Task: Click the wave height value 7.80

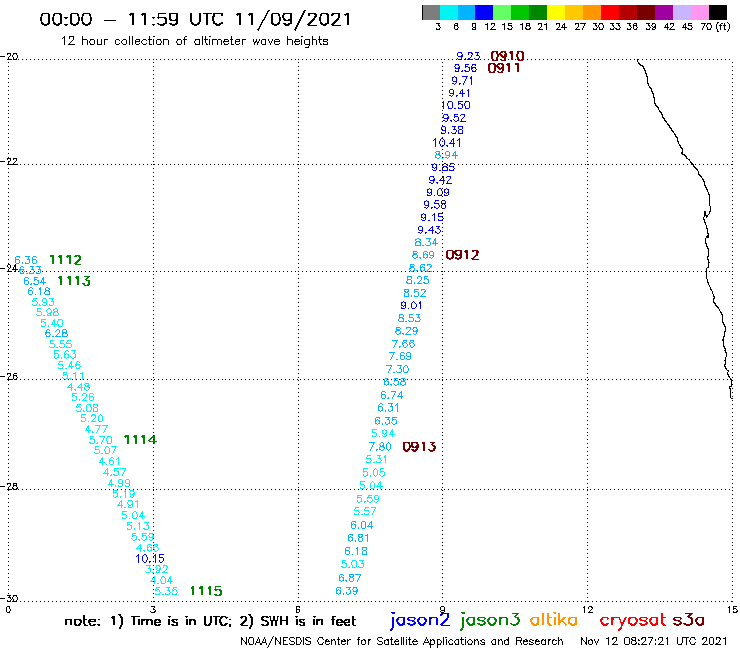Action: point(380,447)
